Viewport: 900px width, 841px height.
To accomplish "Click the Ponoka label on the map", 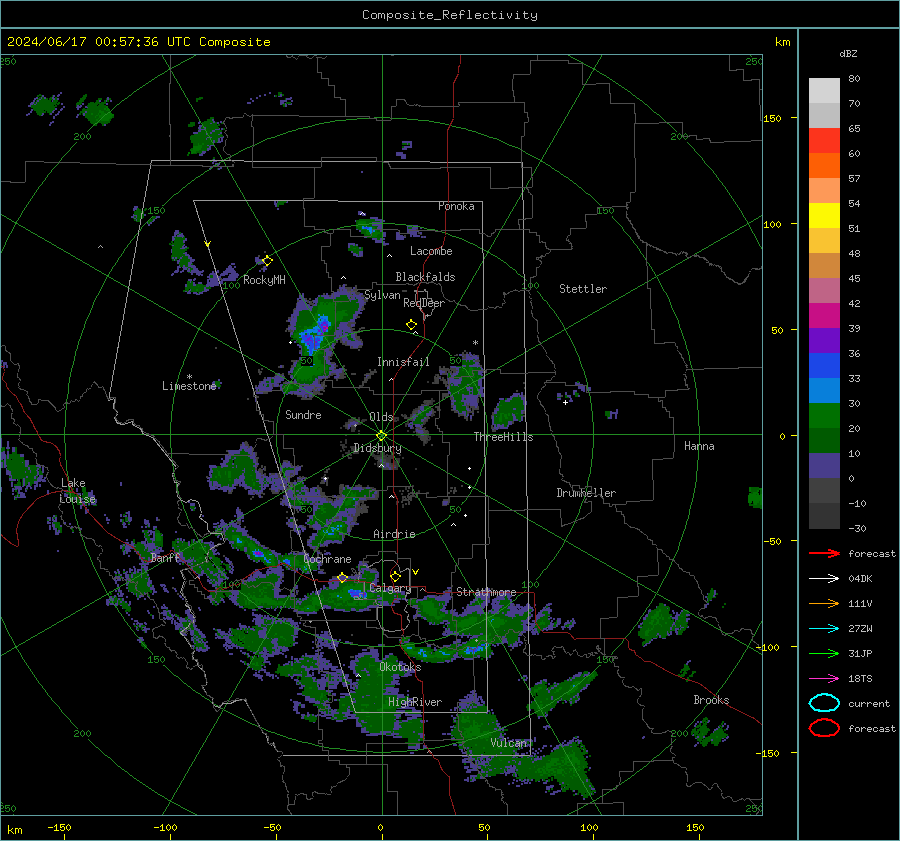I will 456,206.
